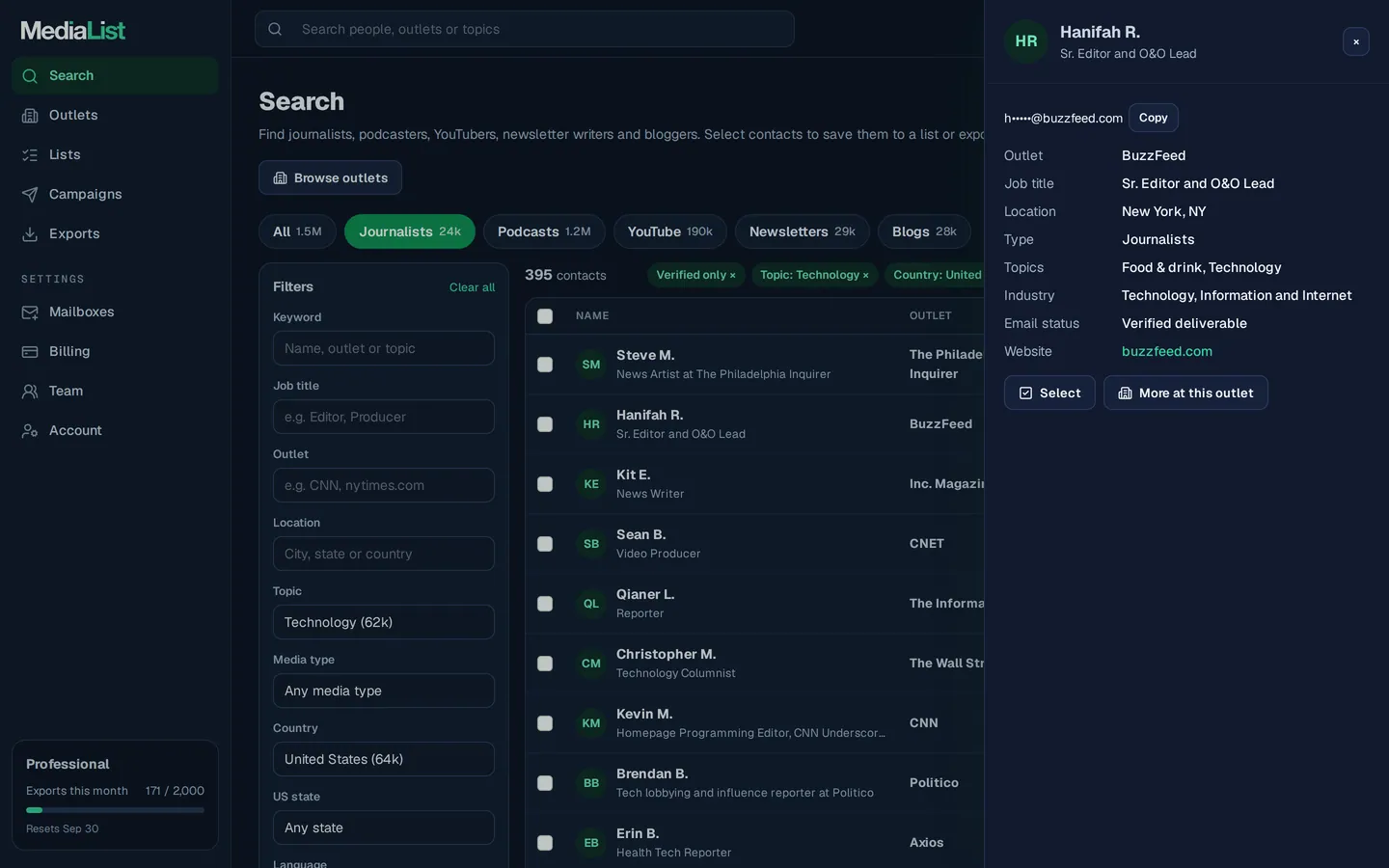This screenshot has height=868, width=1389.
Task: Switch to the YouTube tab
Action: [x=670, y=231]
